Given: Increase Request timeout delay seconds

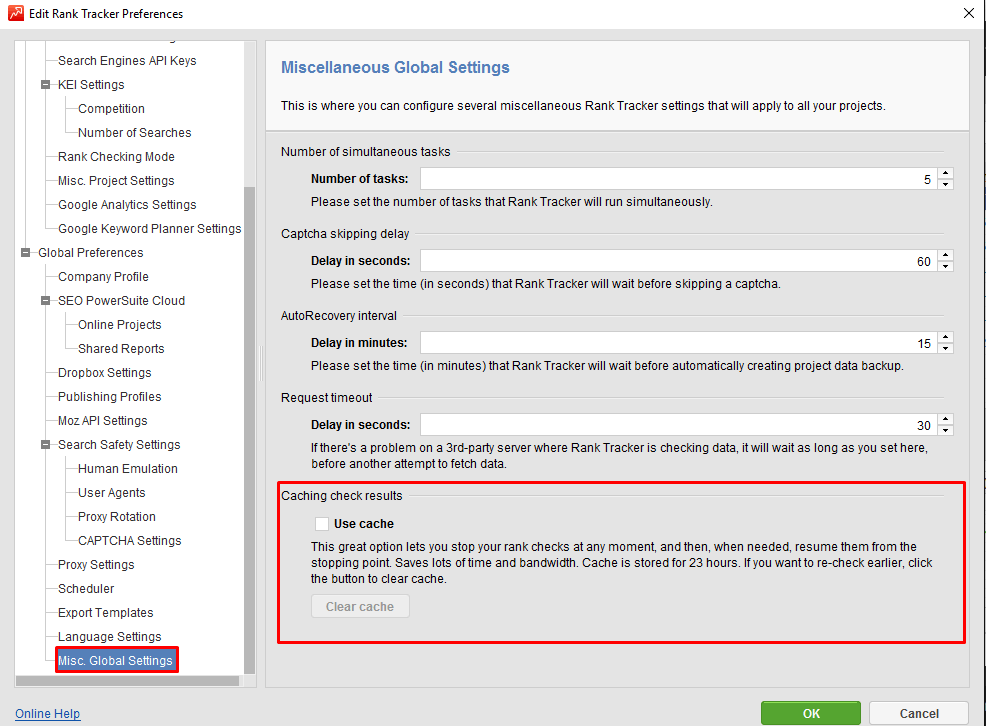Looking at the screenshot, I should click(x=945, y=419).
